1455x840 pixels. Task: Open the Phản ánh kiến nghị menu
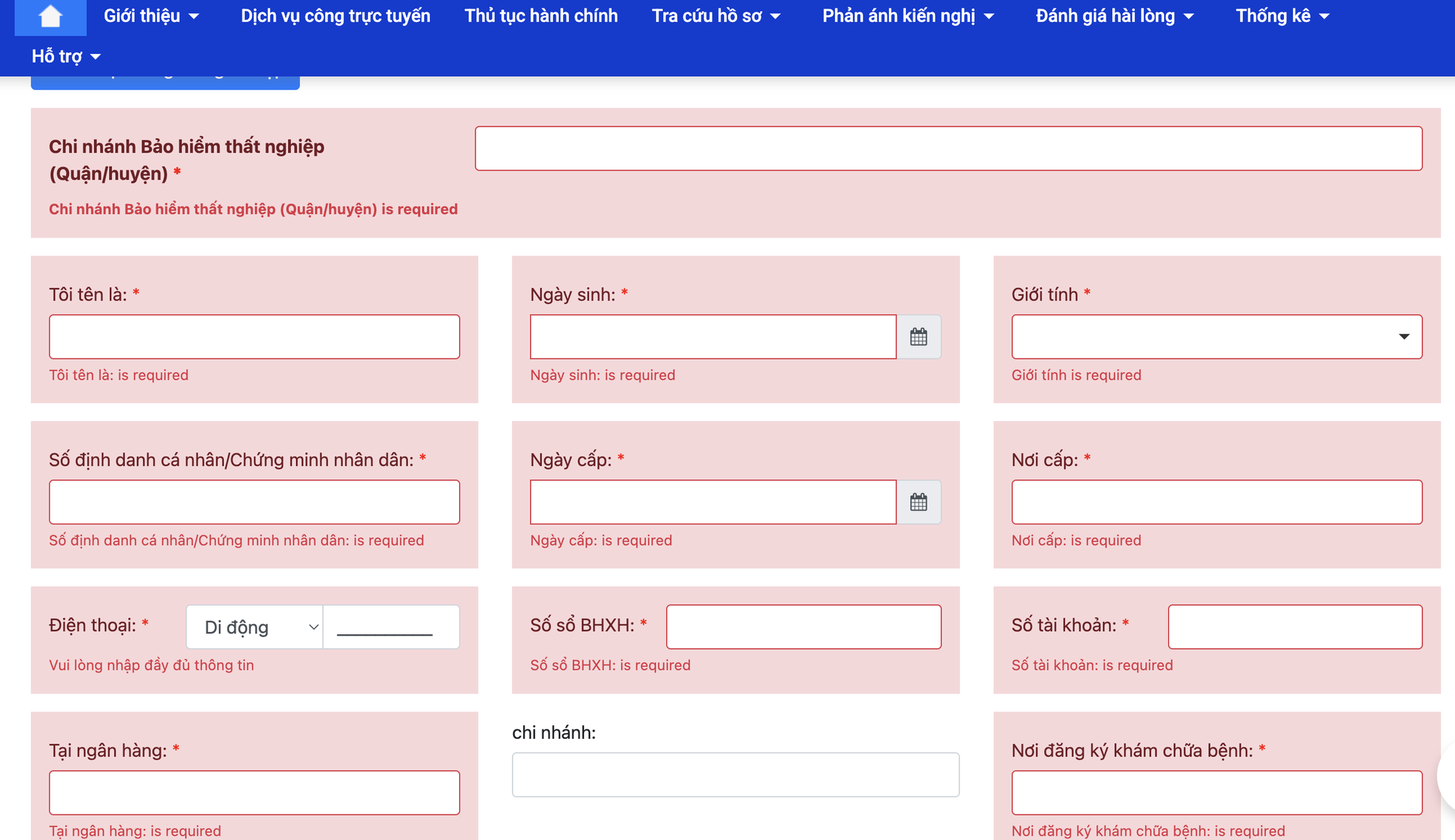(x=907, y=15)
